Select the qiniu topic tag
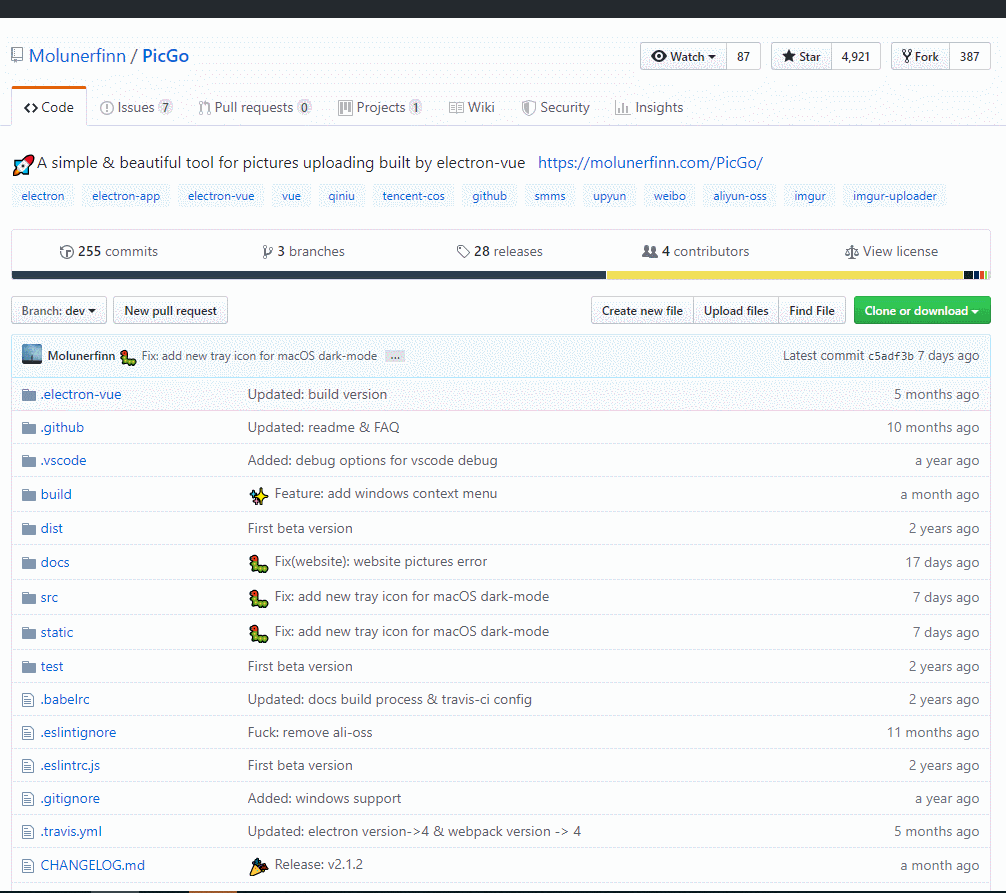Viewport: 1006px width, 893px height. [341, 196]
